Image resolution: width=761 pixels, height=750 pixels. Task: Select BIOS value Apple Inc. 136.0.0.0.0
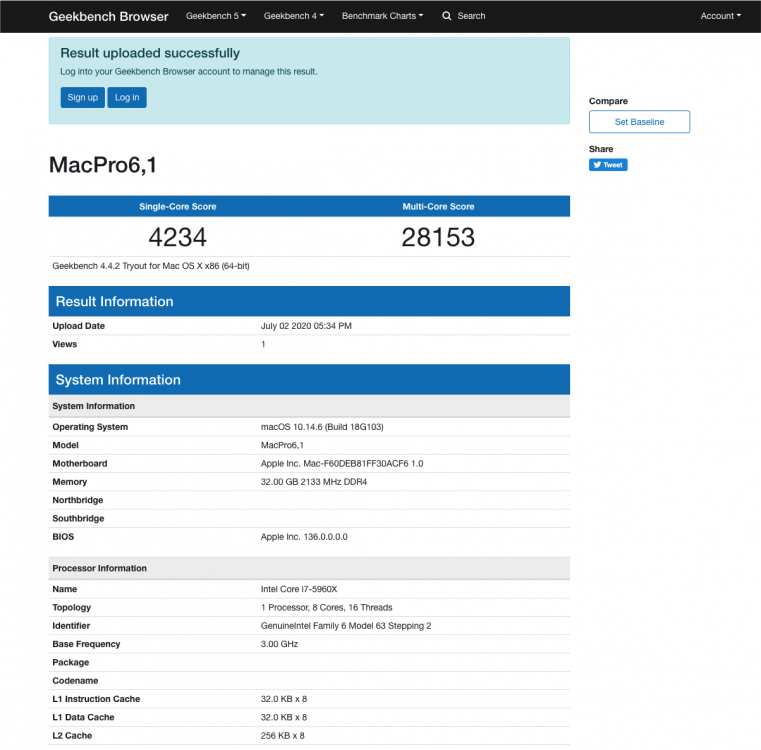click(304, 537)
